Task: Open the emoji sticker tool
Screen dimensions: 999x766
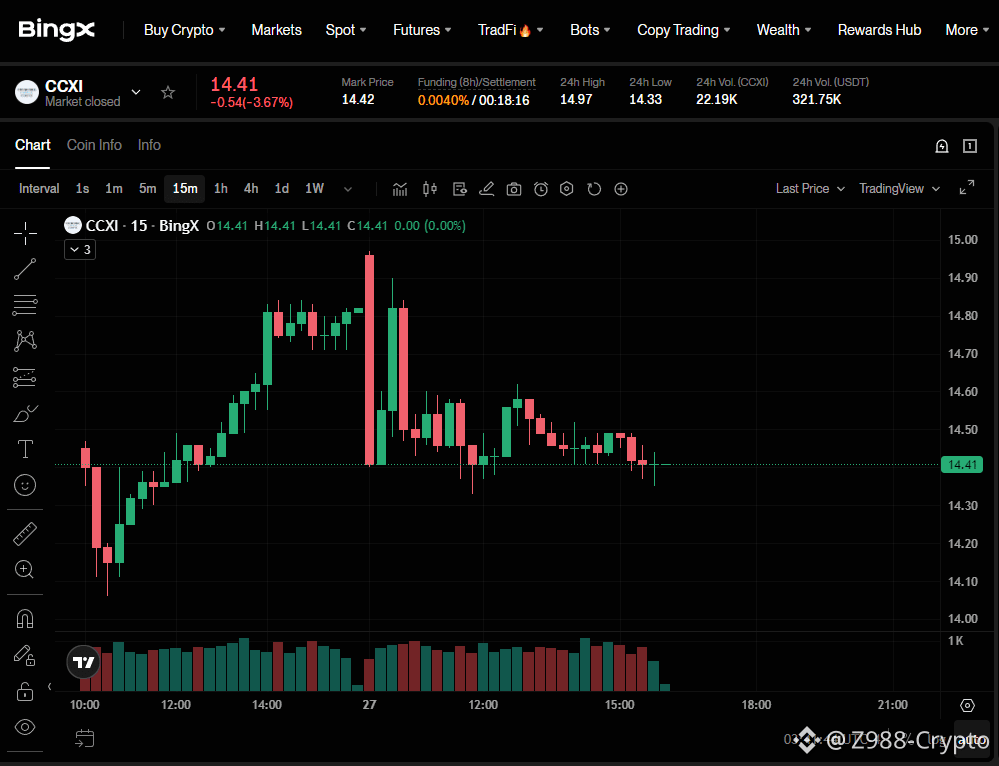Action: (25, 486)
